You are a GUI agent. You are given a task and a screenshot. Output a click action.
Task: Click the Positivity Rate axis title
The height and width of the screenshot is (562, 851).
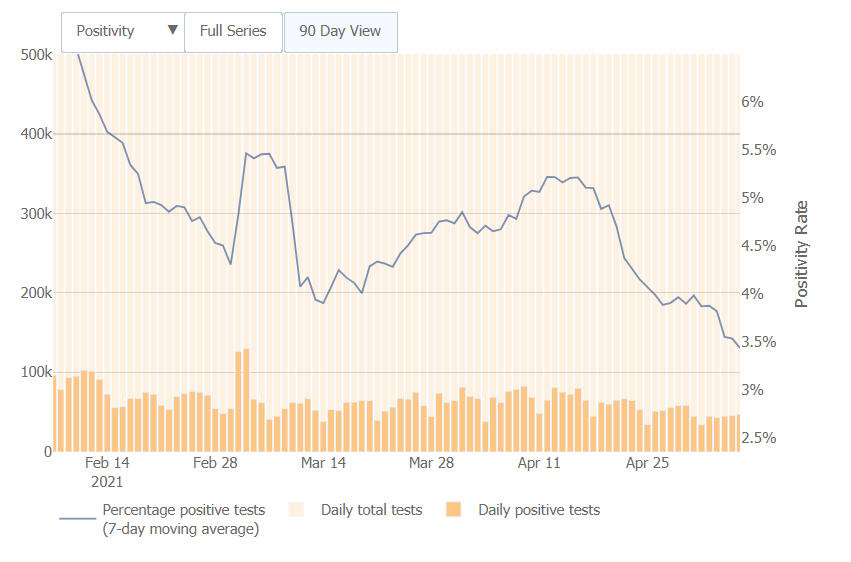pyautogui.click(x=801, y=254)
